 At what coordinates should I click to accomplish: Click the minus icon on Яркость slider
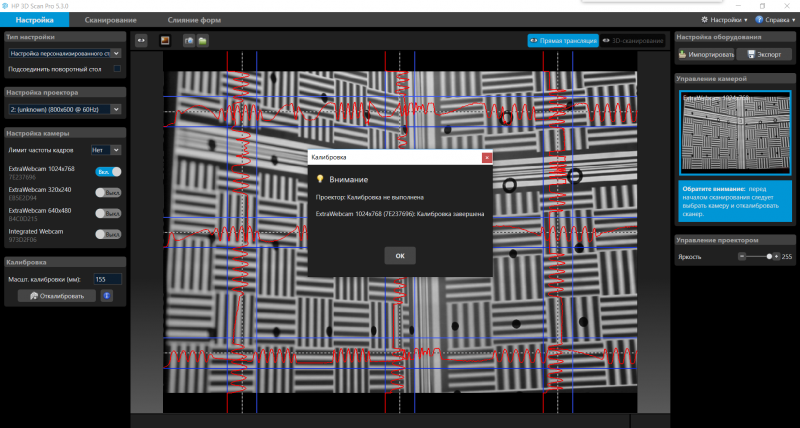(x=741, y=257)
